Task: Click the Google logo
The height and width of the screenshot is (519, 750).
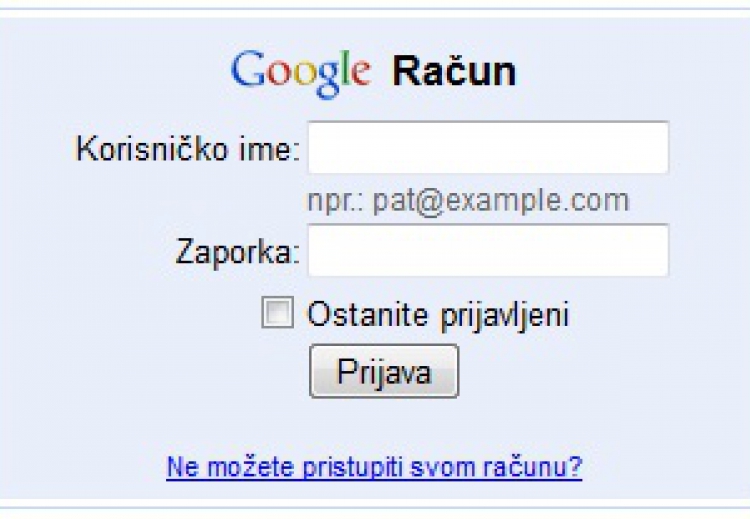Action: pyautogui.click(x=301, y=74)
